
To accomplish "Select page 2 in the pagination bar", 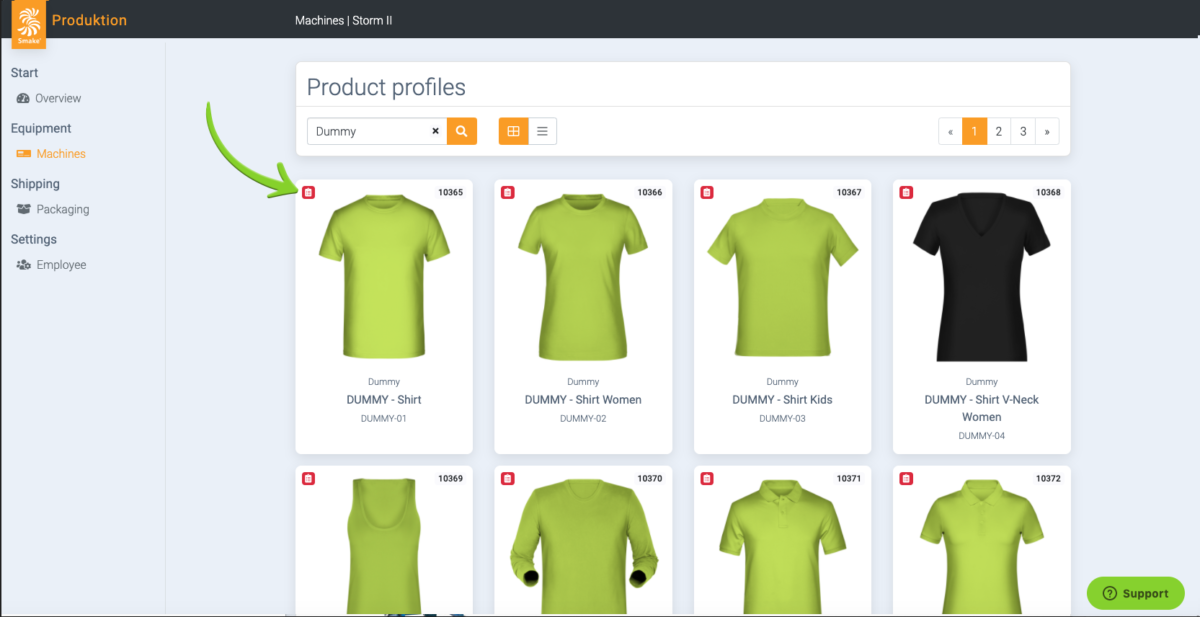I will pyautogui.click(x=998, y=131).
